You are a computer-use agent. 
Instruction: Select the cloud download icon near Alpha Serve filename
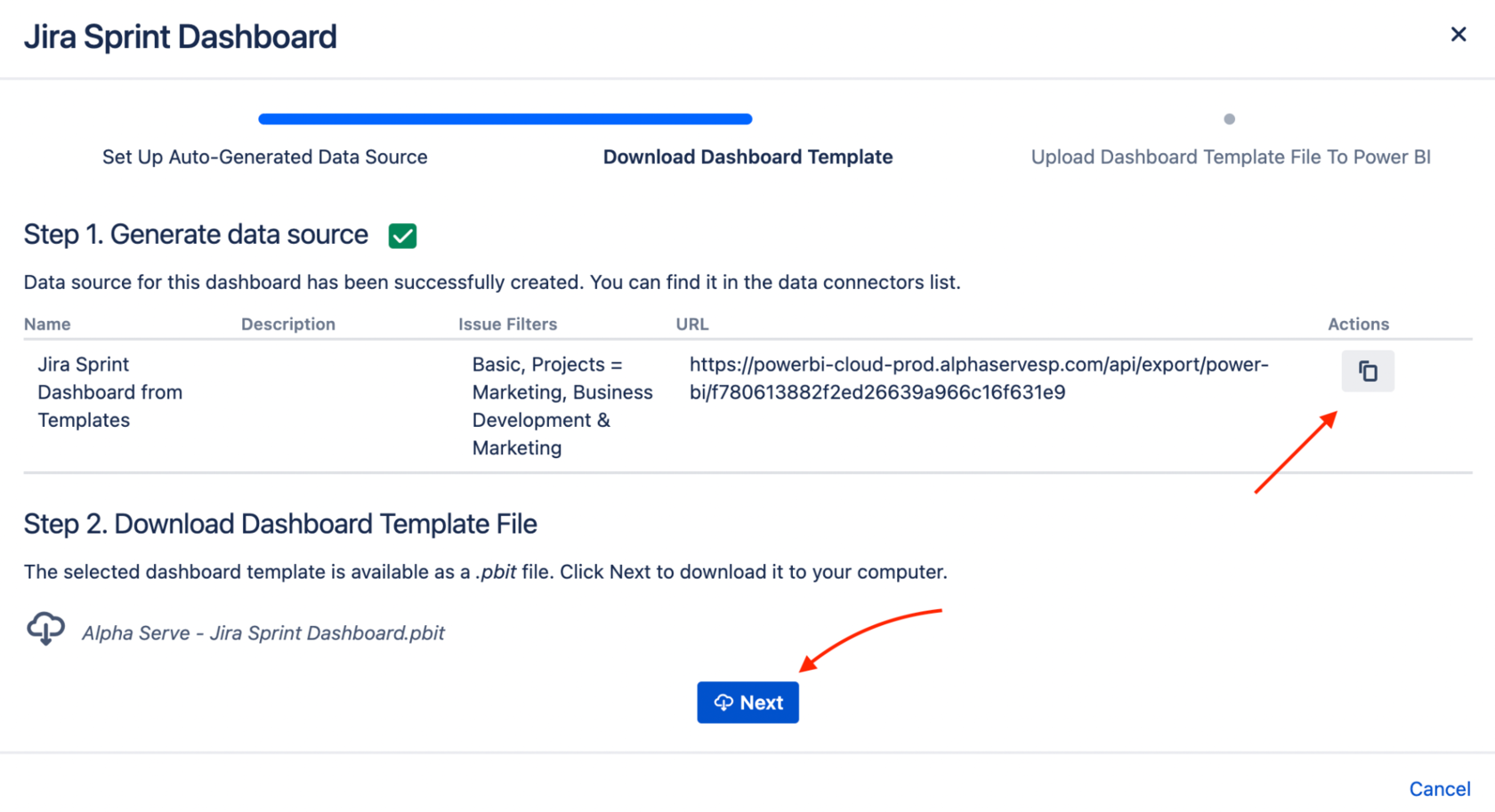pyautogui.click(x=45, y=629)
